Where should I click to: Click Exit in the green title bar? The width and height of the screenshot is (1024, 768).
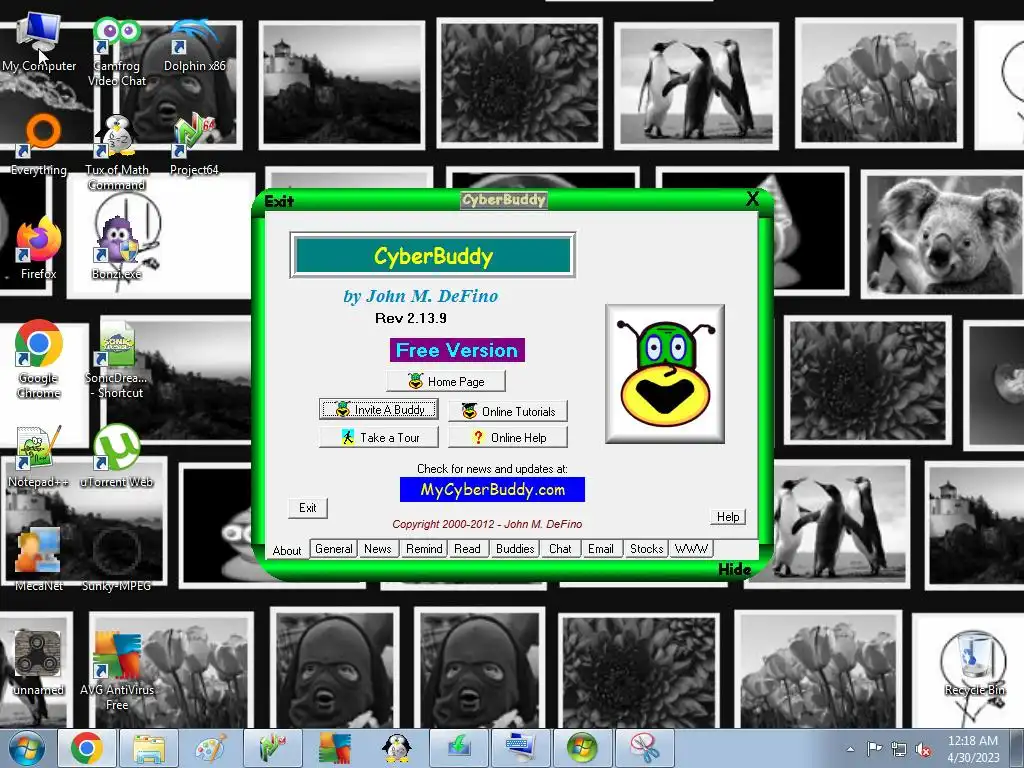[280, 201]
